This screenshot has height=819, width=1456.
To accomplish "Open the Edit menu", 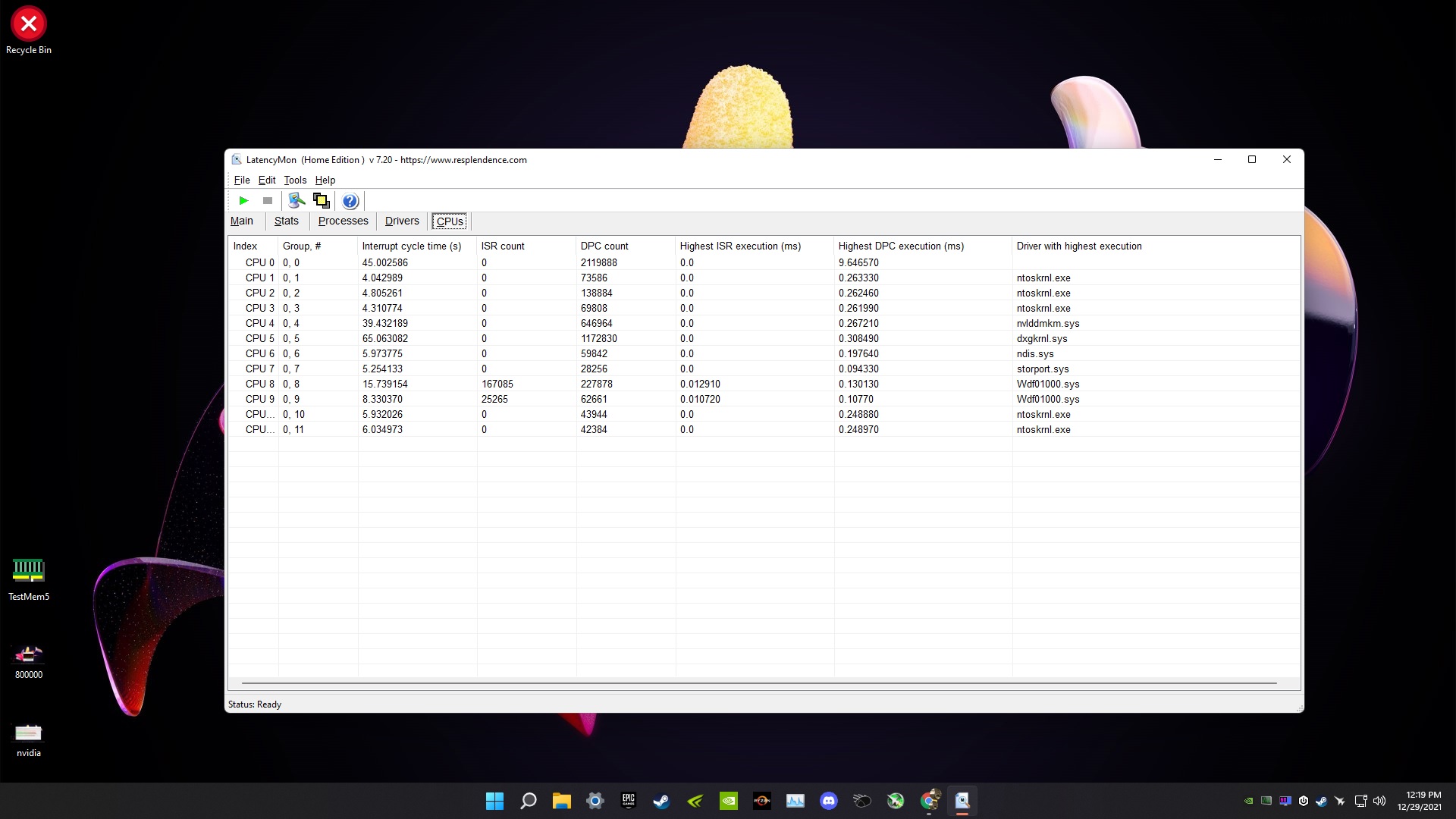I will (266, 180).
